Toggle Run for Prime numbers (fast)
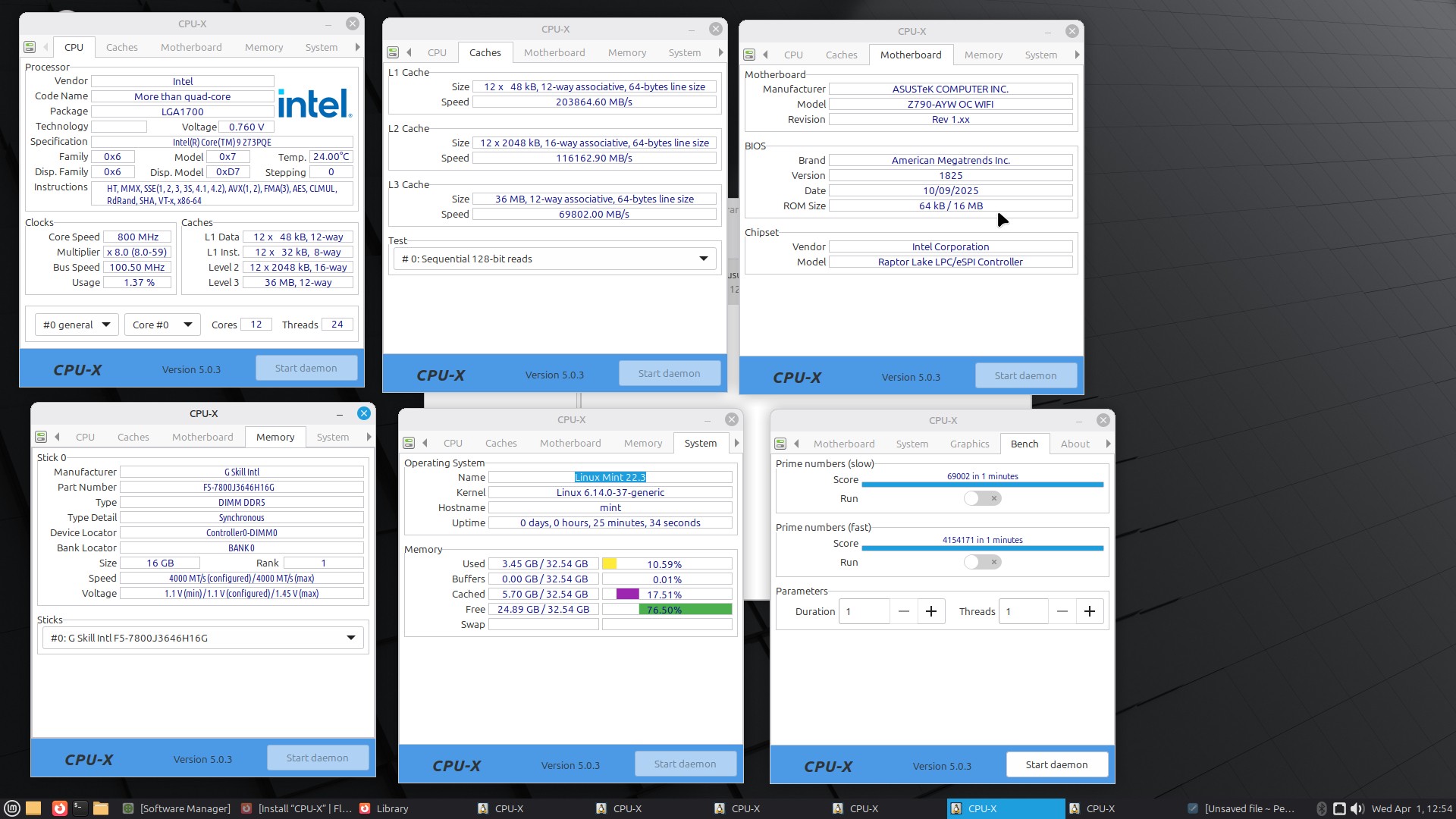The height and width of the screenshot is (819, 1456). pyautogui.click(x=982, y=562)
